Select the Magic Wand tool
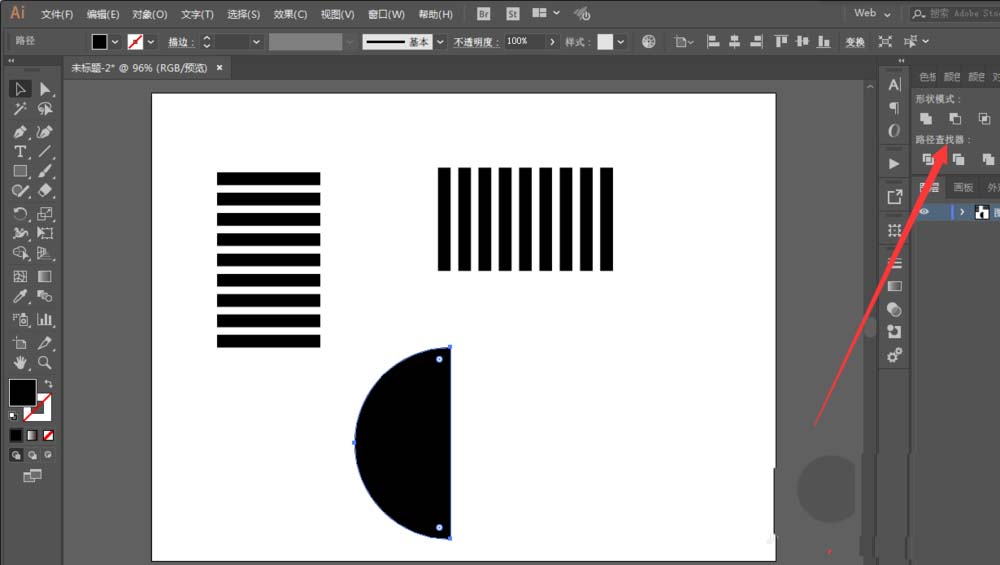This screenshot has height=565, width=1000. (20, 110)
